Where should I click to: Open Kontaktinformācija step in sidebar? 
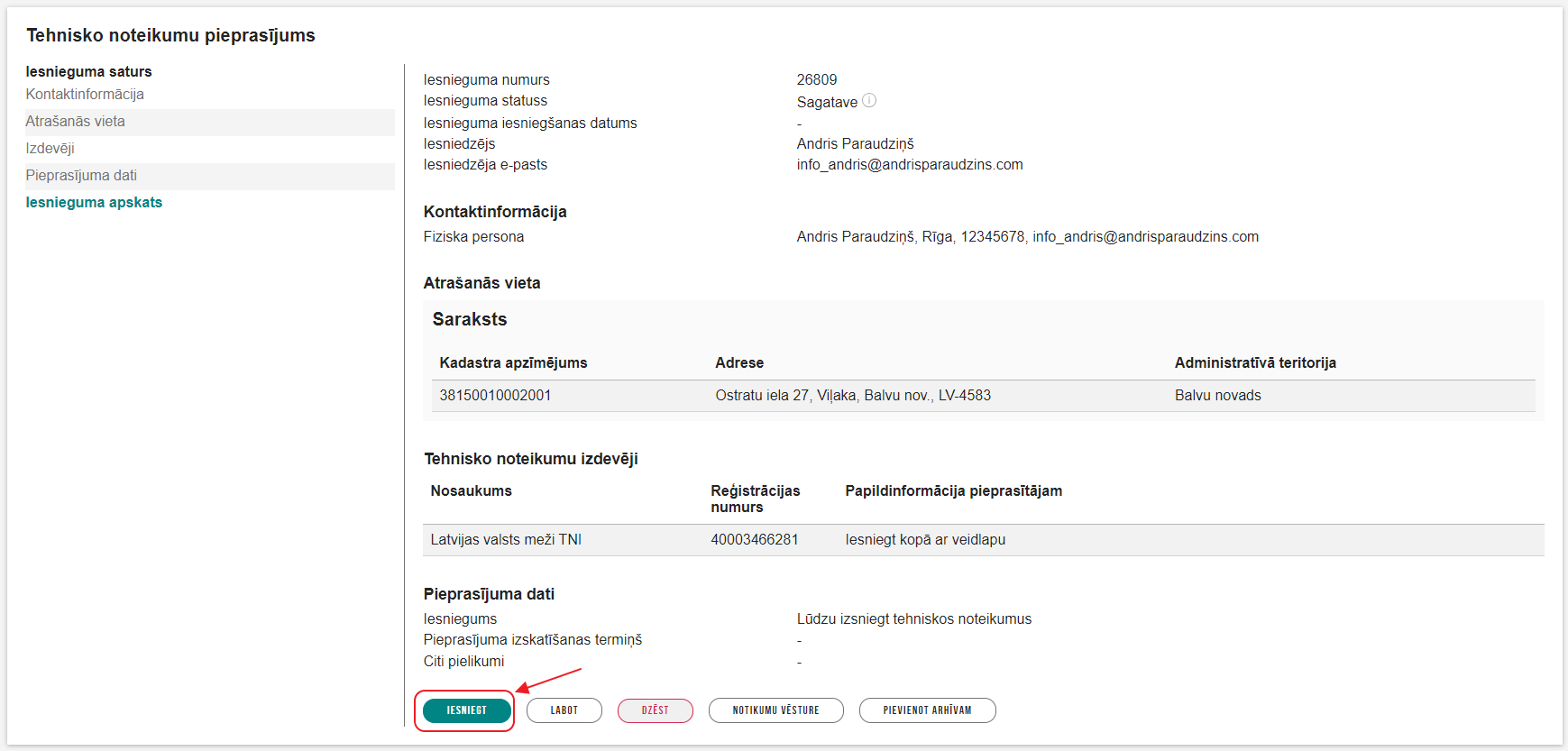(85, 95)
